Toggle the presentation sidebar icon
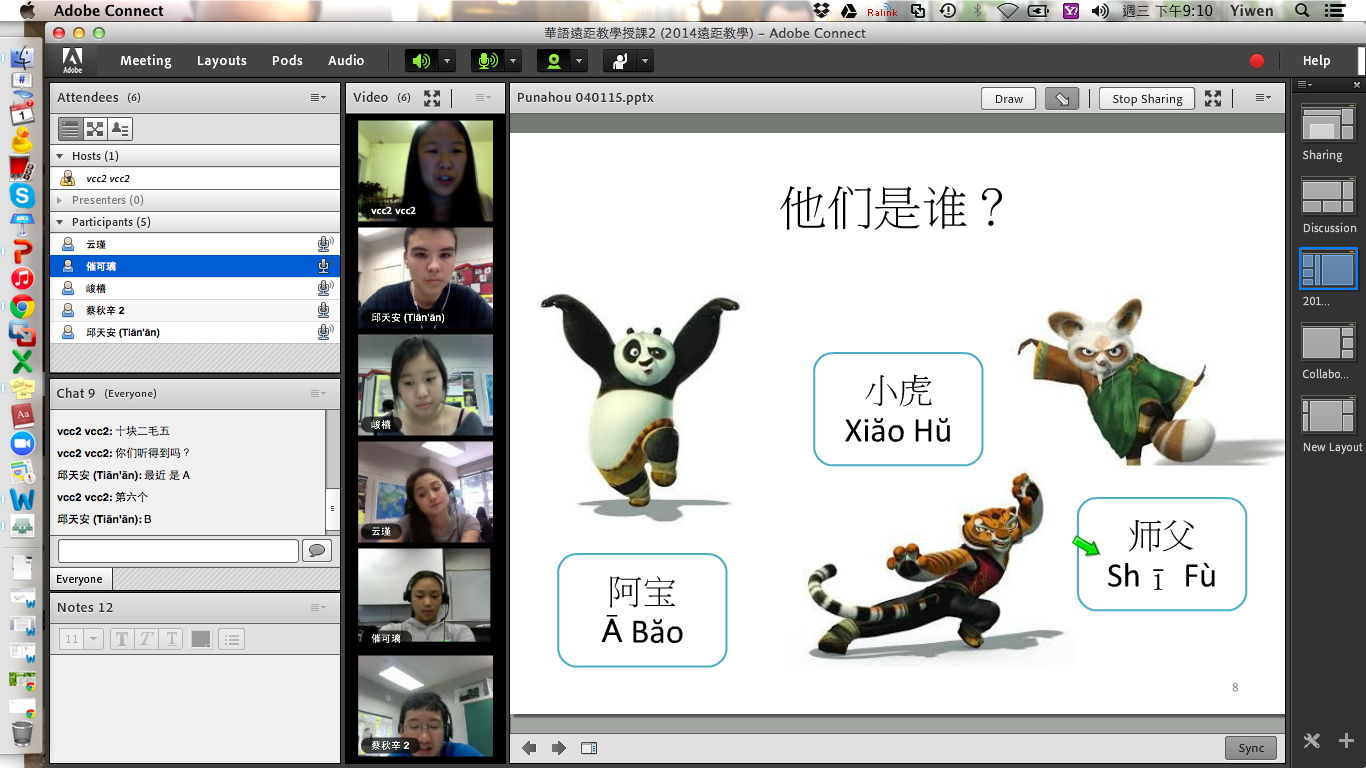This screenshot has height=768, width=1366. pyautogui.click(x=589, y=748)
